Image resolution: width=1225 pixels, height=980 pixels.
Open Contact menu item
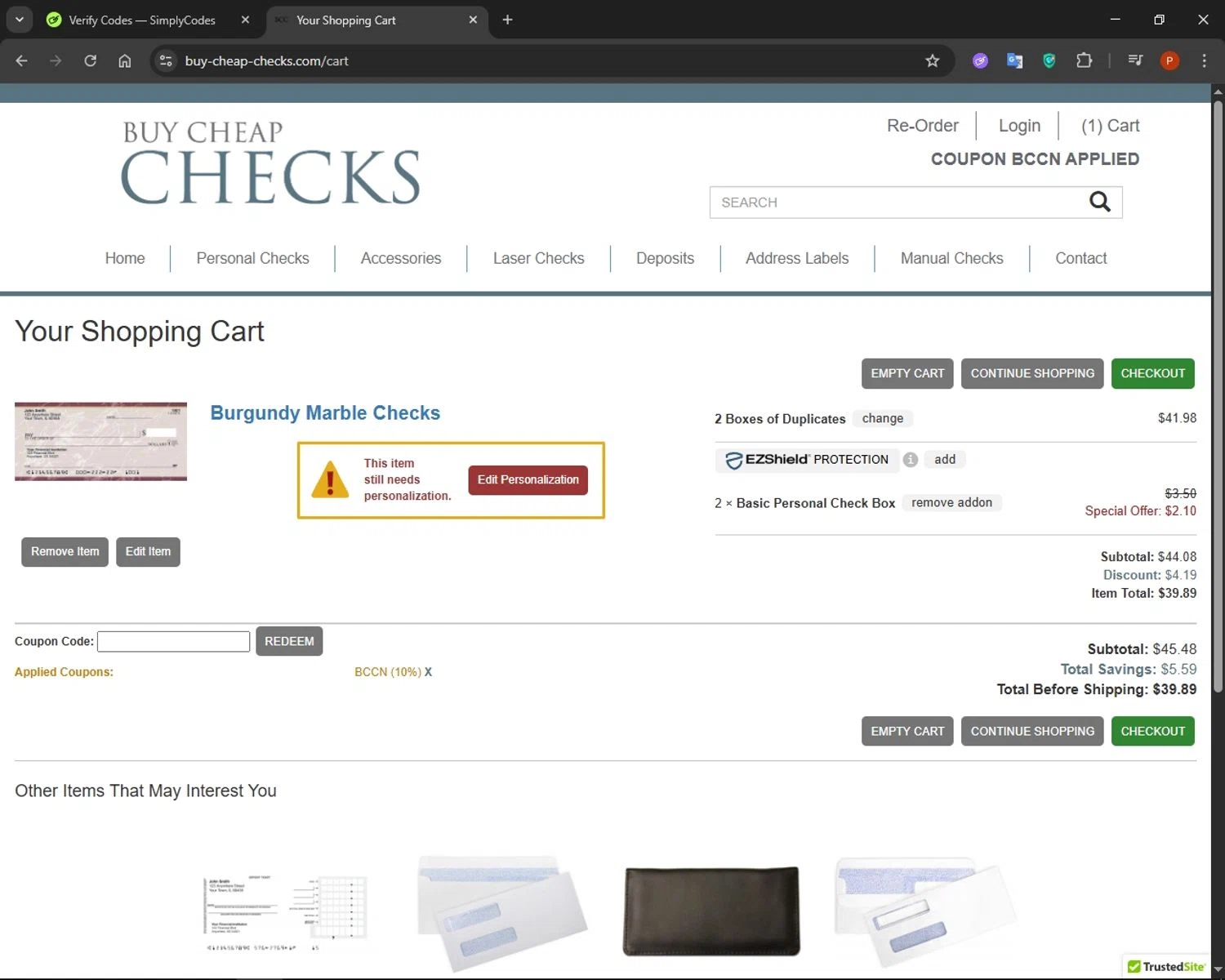coord(1080,258)
